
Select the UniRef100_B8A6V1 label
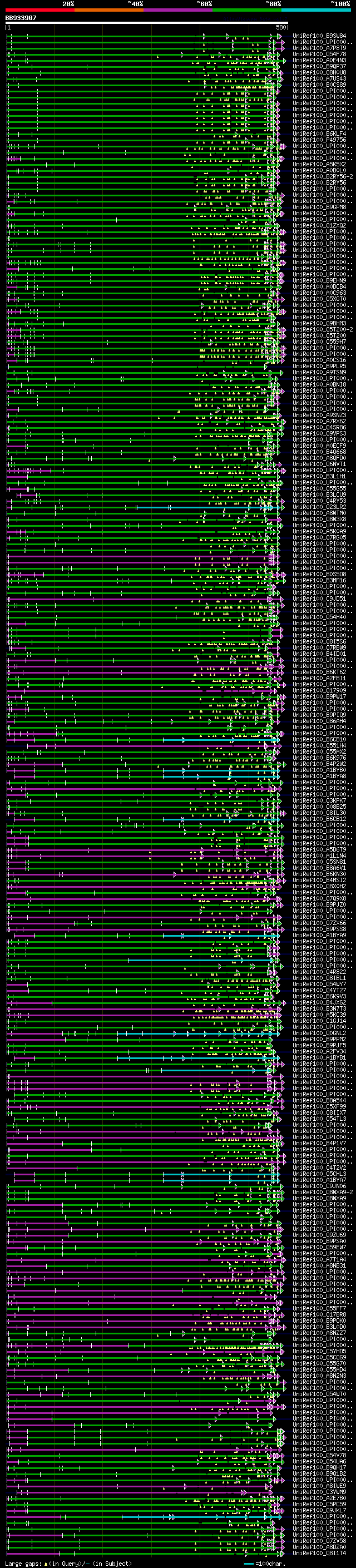tap(319, 868)
